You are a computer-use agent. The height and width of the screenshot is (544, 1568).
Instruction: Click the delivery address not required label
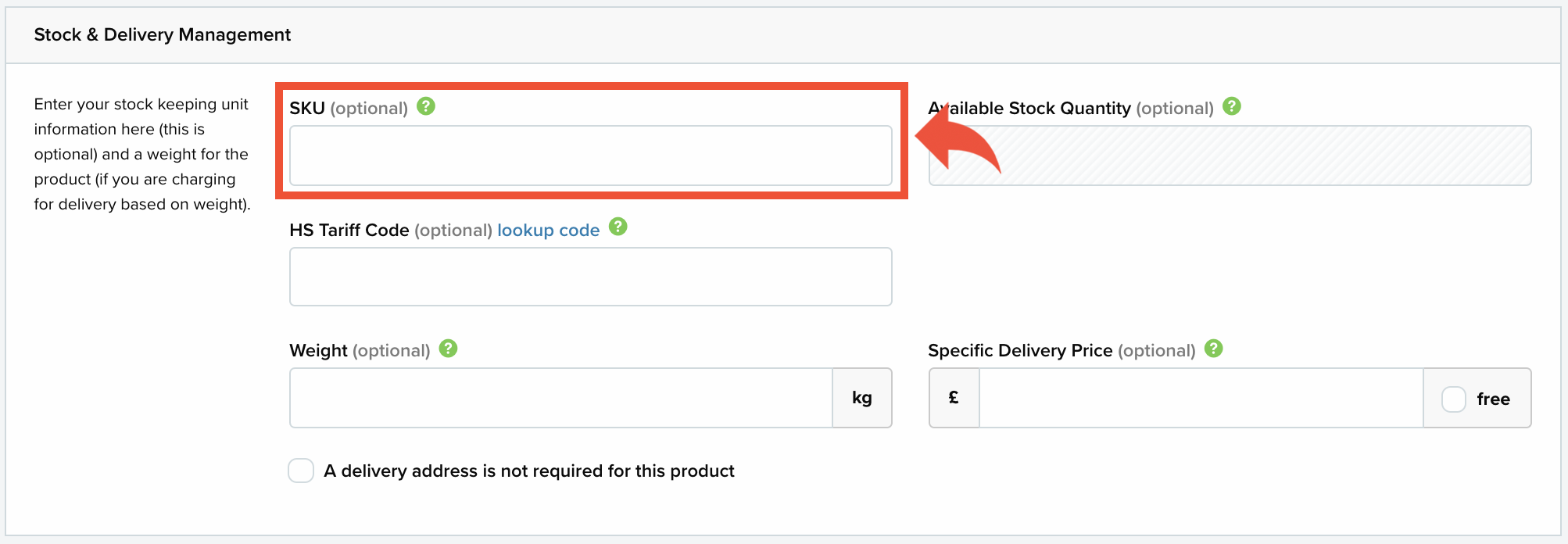(529, 471)
